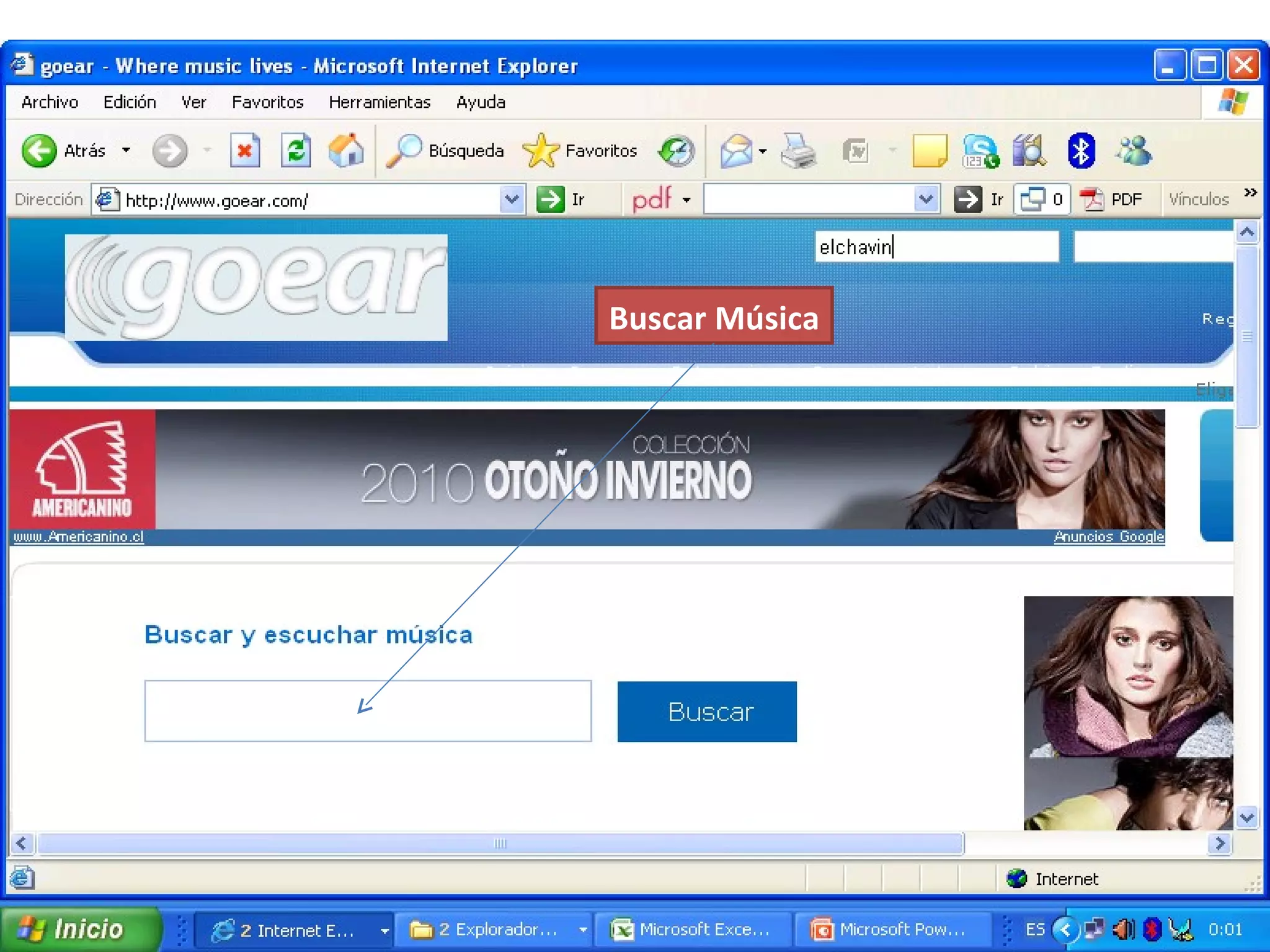Screen dimensions: 1270x952
Task: Click the password field next to elchavin
Action: pos(1153,247)
